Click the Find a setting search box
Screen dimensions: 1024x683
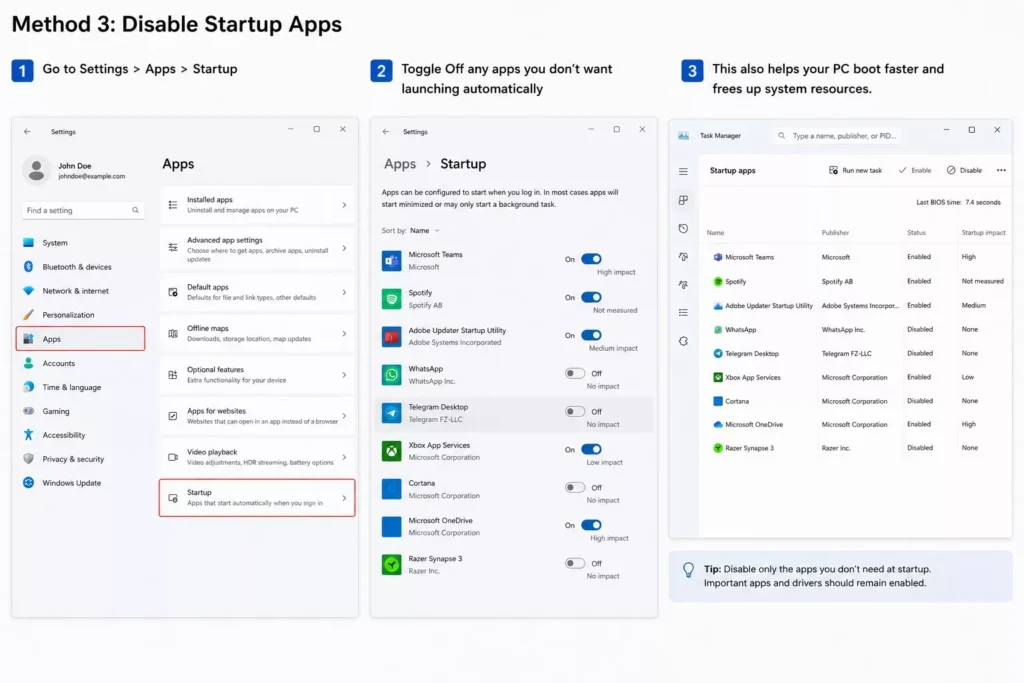(x=82, y=210)
